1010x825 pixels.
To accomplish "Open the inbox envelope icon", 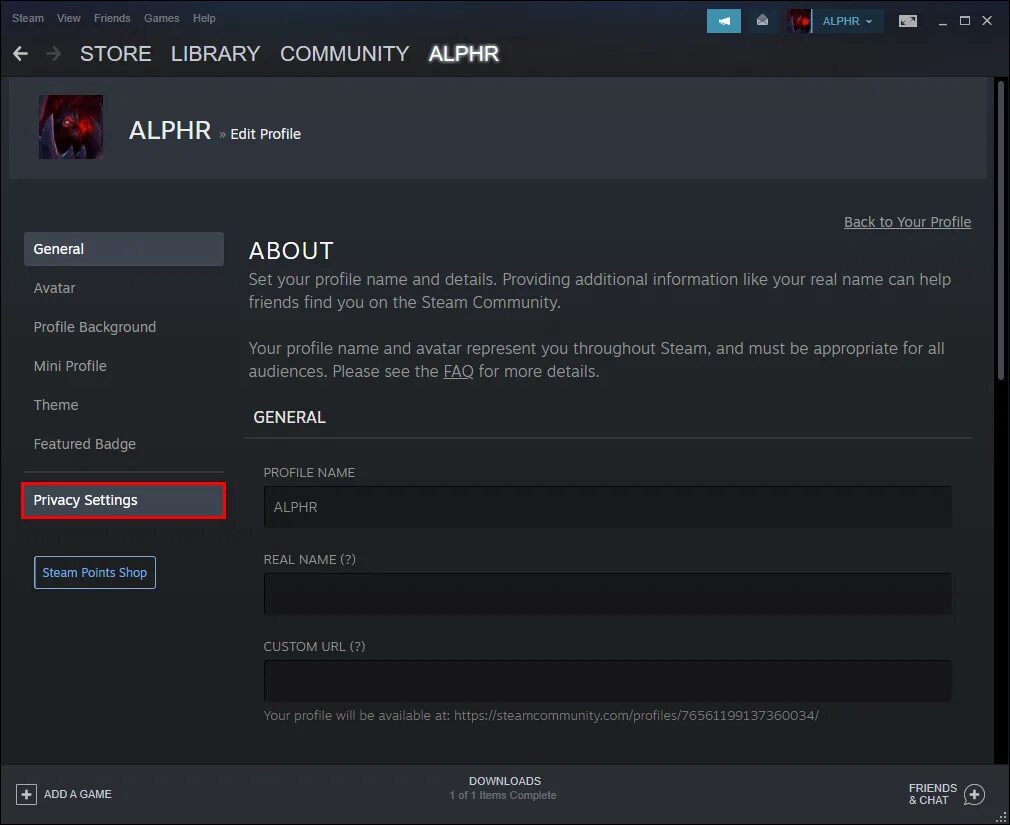I will 762,21.
